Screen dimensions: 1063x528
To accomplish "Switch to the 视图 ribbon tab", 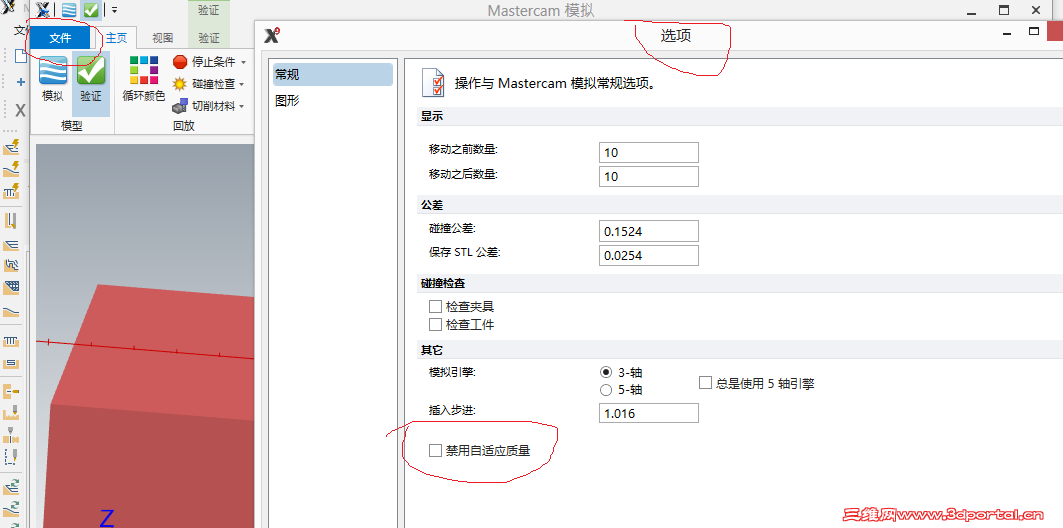I will point(163,38).
